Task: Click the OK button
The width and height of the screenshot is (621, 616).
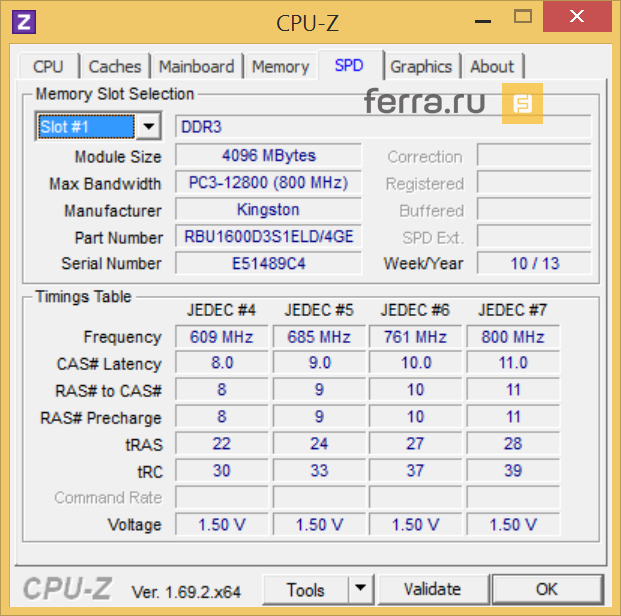Action: (546, 589)
